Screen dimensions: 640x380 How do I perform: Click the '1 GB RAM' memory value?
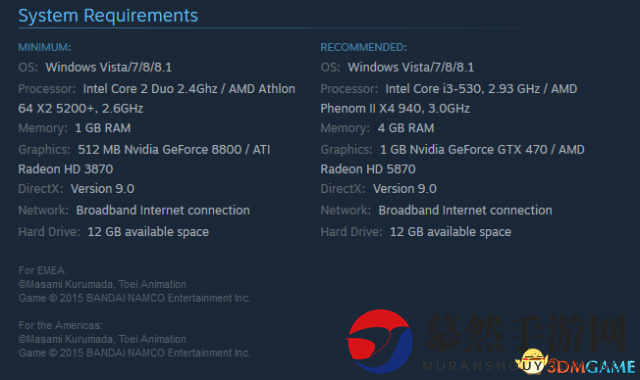[x=103, y=128]
